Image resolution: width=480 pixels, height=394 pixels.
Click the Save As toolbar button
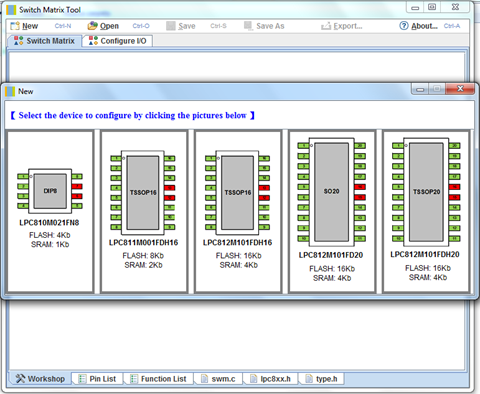tap(264, 26)
